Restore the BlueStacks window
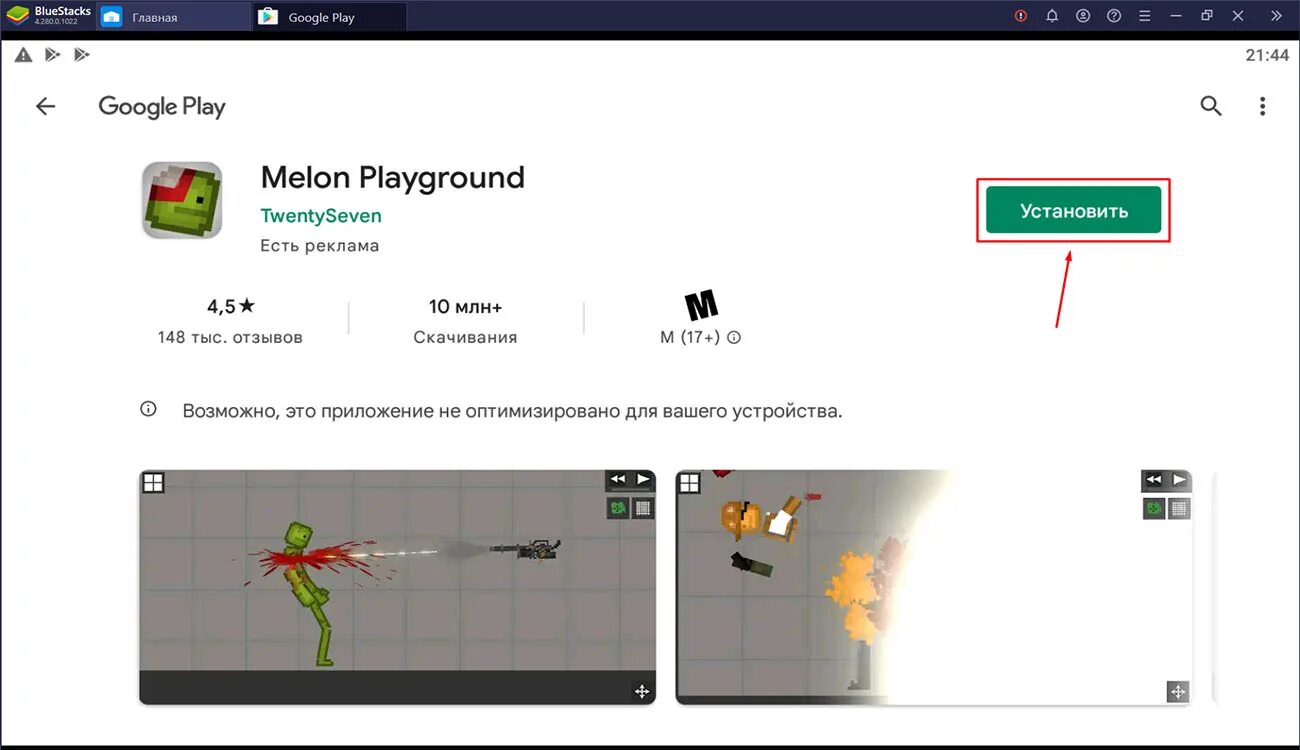Screen dimensions: 1300x750 coord(1207,16)
